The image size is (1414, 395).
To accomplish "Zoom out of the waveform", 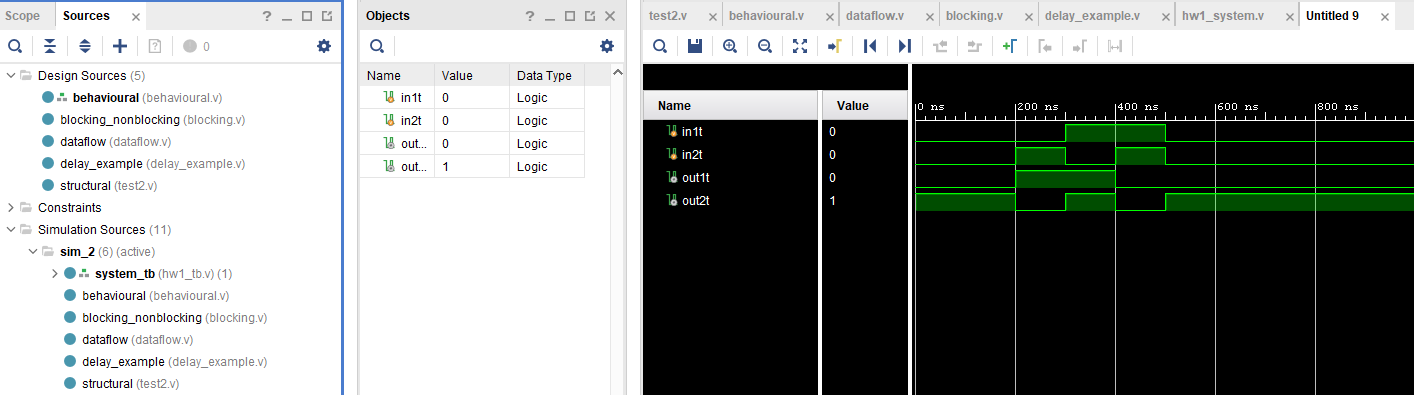I will pyautogui.click(x=765, y=46).
